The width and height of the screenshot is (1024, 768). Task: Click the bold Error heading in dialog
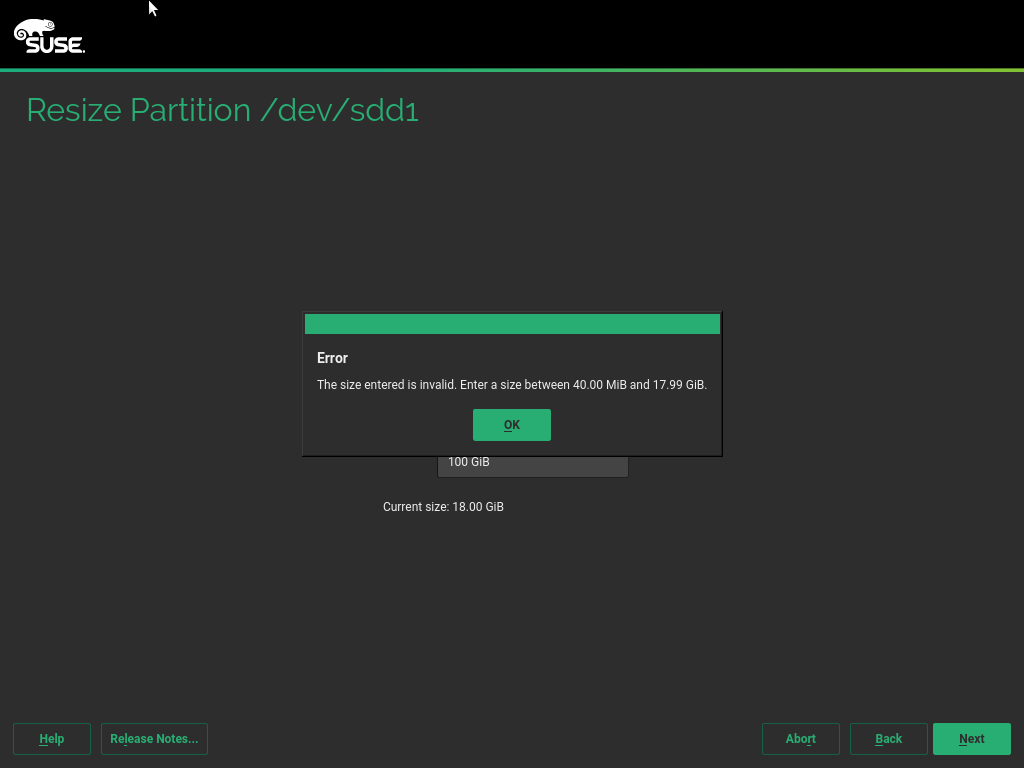(x=332, y=358)
